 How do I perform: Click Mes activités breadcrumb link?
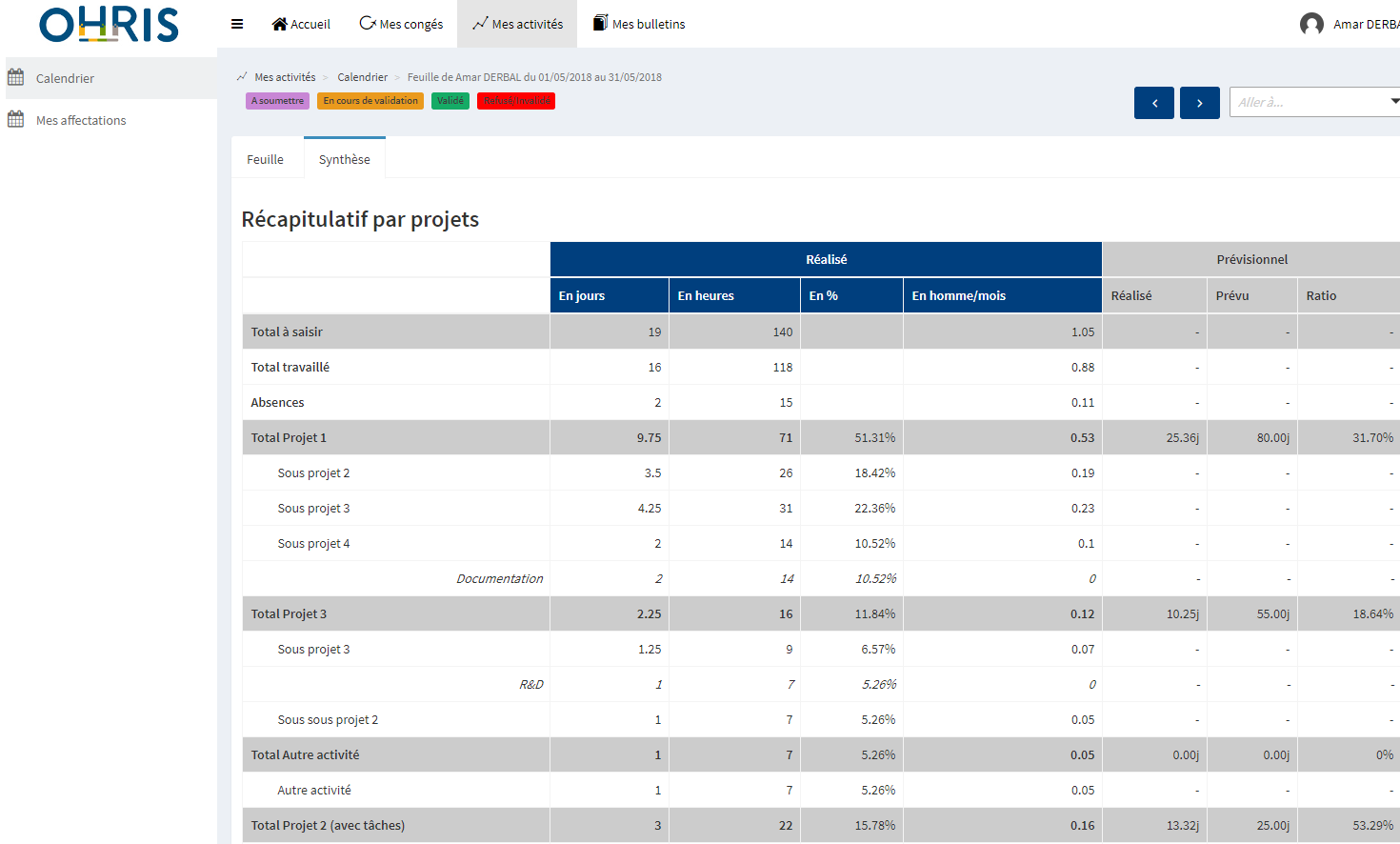pyautogui.click(x=285, y=77)
